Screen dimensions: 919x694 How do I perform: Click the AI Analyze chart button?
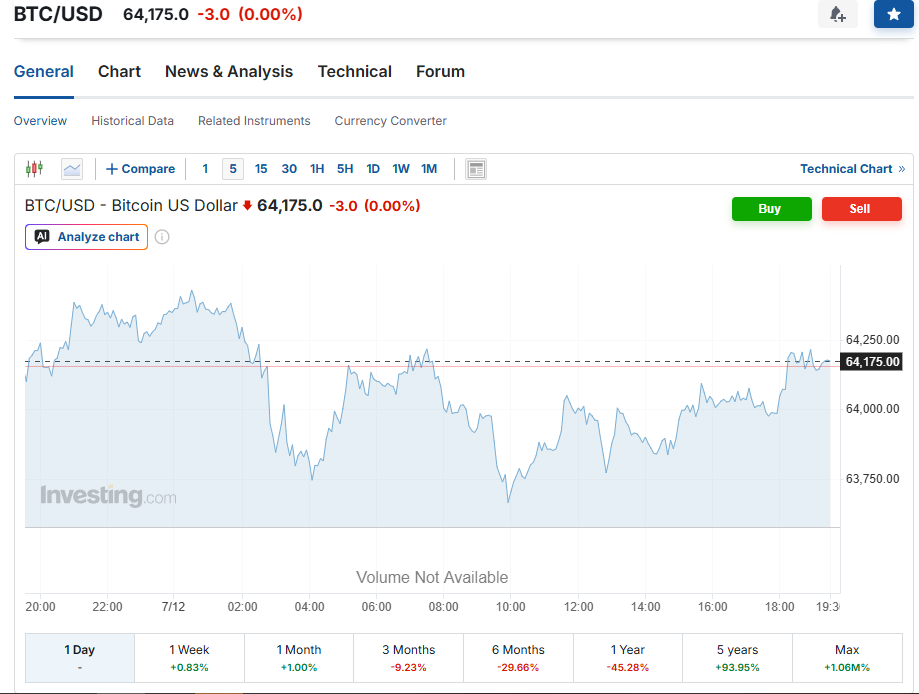pyautogui.click(x=86, y=237)
